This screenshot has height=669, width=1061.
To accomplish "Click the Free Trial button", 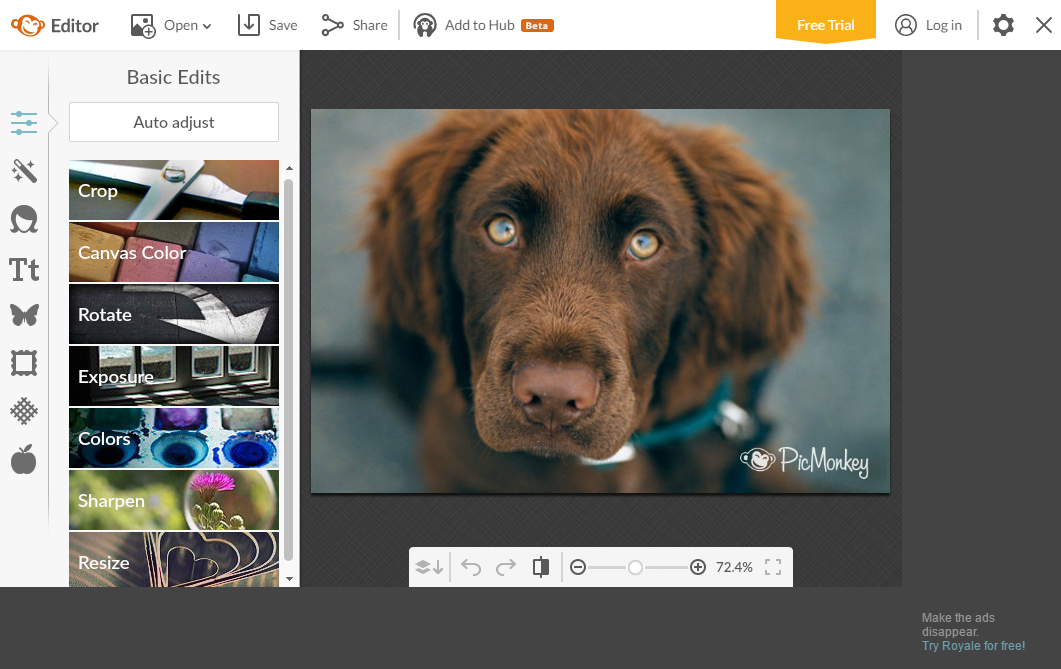I will pos(825,25).
